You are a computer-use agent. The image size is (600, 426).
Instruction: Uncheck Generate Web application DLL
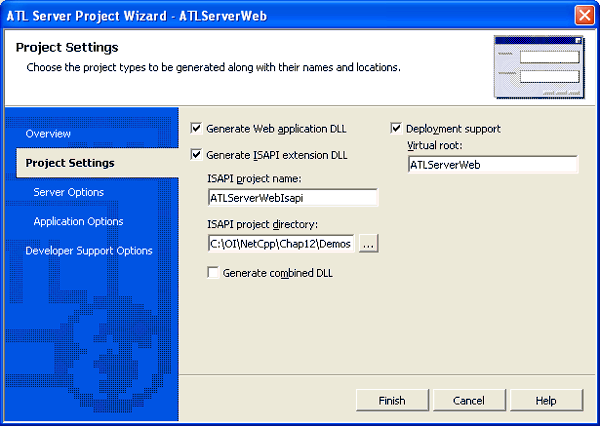197,129
